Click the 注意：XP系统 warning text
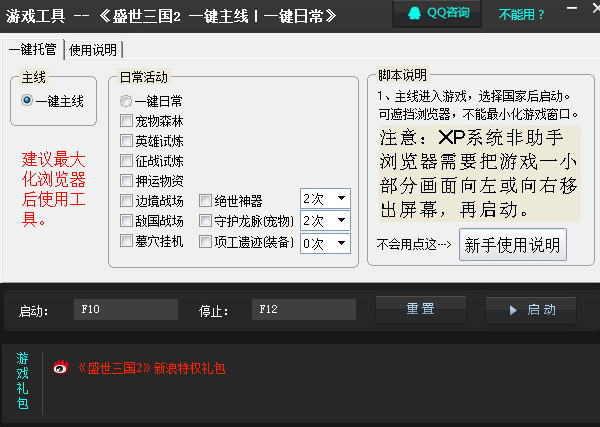Screen dimensions: 600x427 (479, 173)
